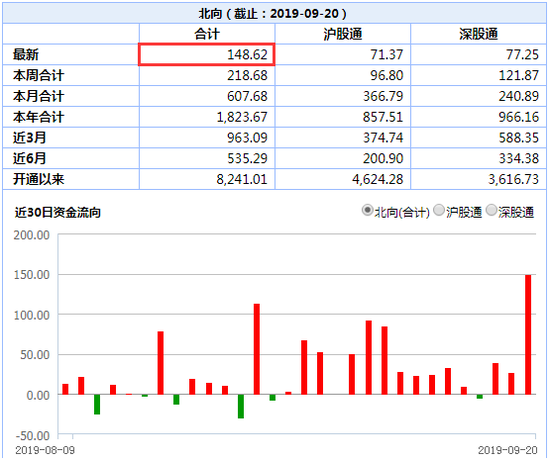The image size is (550, 460).
Task: Click the 2019-08-09 axis date label
Action: click(x=45, y=450)
